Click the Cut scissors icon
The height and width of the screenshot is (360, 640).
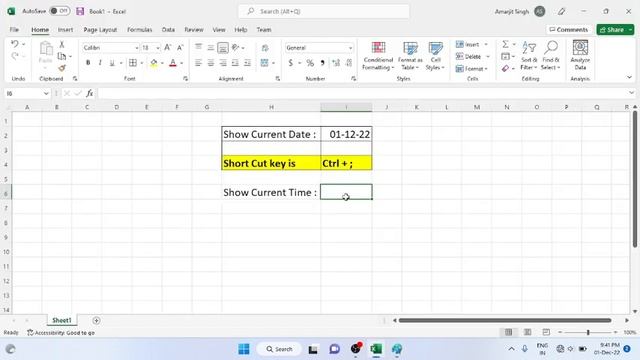coord(62,44)
